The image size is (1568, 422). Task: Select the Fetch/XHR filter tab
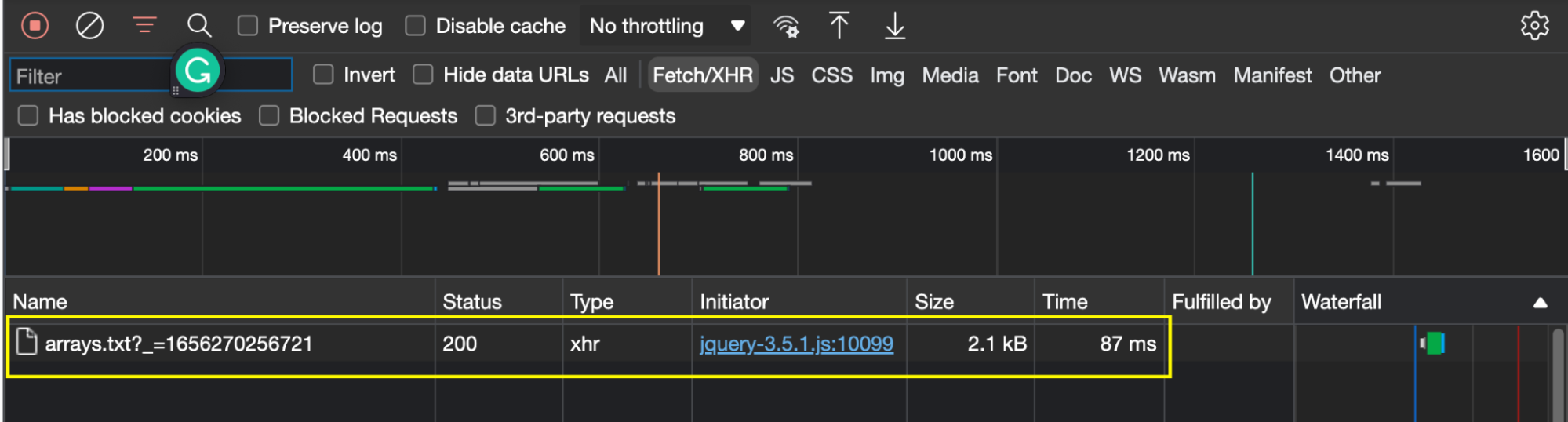[x=702, y=75]
